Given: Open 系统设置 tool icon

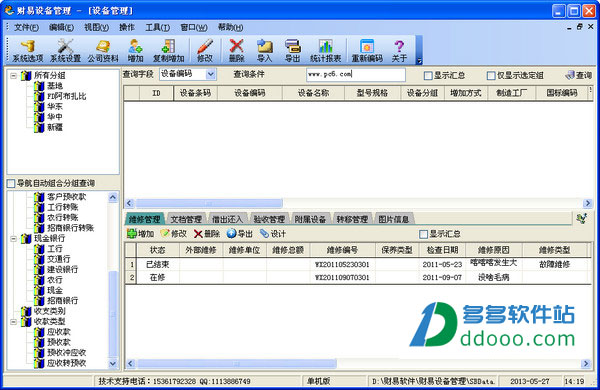Looking at the screenshot, I should [65, 51].
